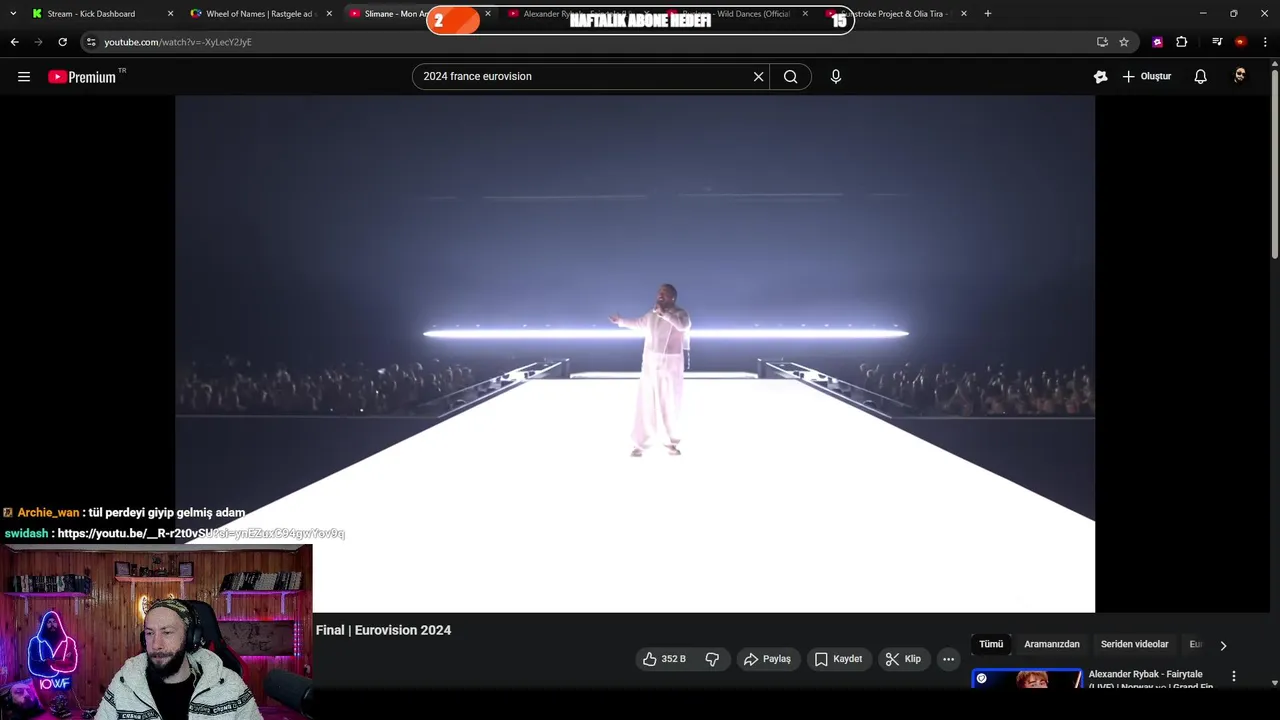This screenshot has height=720, width=1280.
Task: Open the purple extension icon
Action: (x=1157, y=42)
